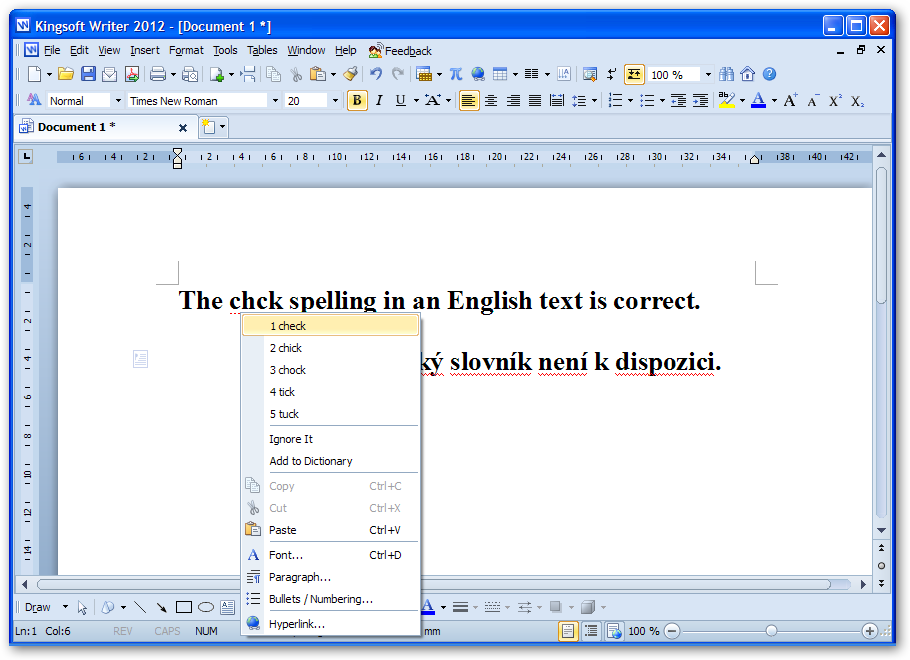This screenshot has height=660, width=910.
Task: Click the zoom in plus button
Action: (x=869, y=631)
